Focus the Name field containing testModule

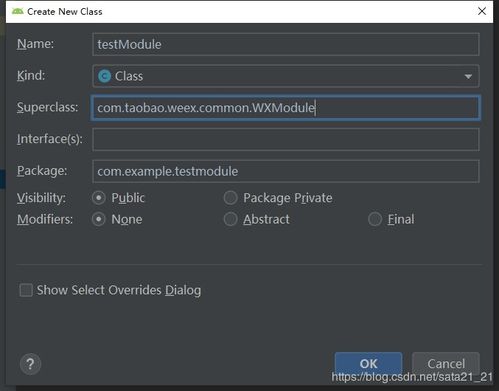(x=286, y=44)
